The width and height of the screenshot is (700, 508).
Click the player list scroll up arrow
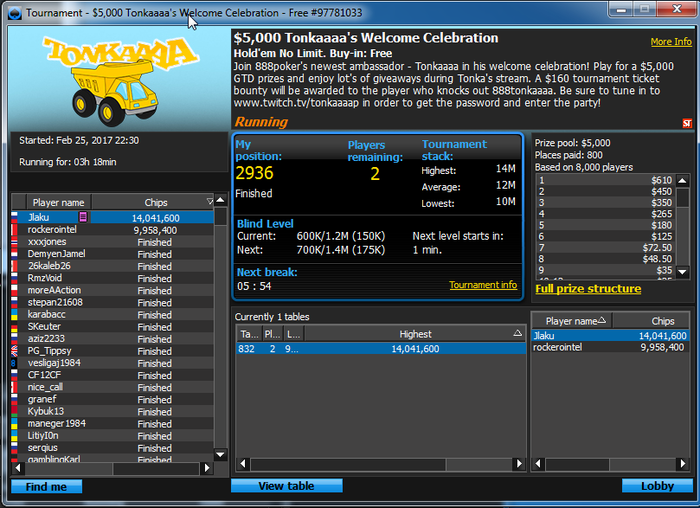(x=221, y=200)
